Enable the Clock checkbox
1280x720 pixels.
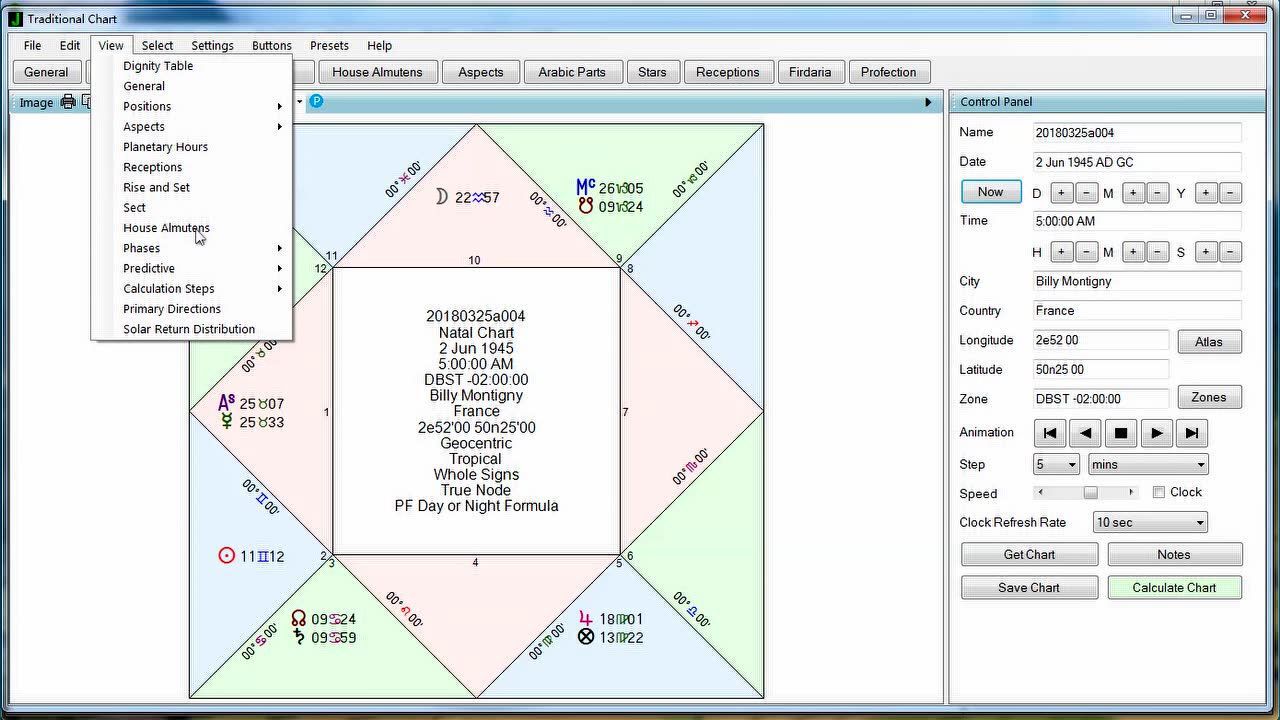click(1159, 492)
